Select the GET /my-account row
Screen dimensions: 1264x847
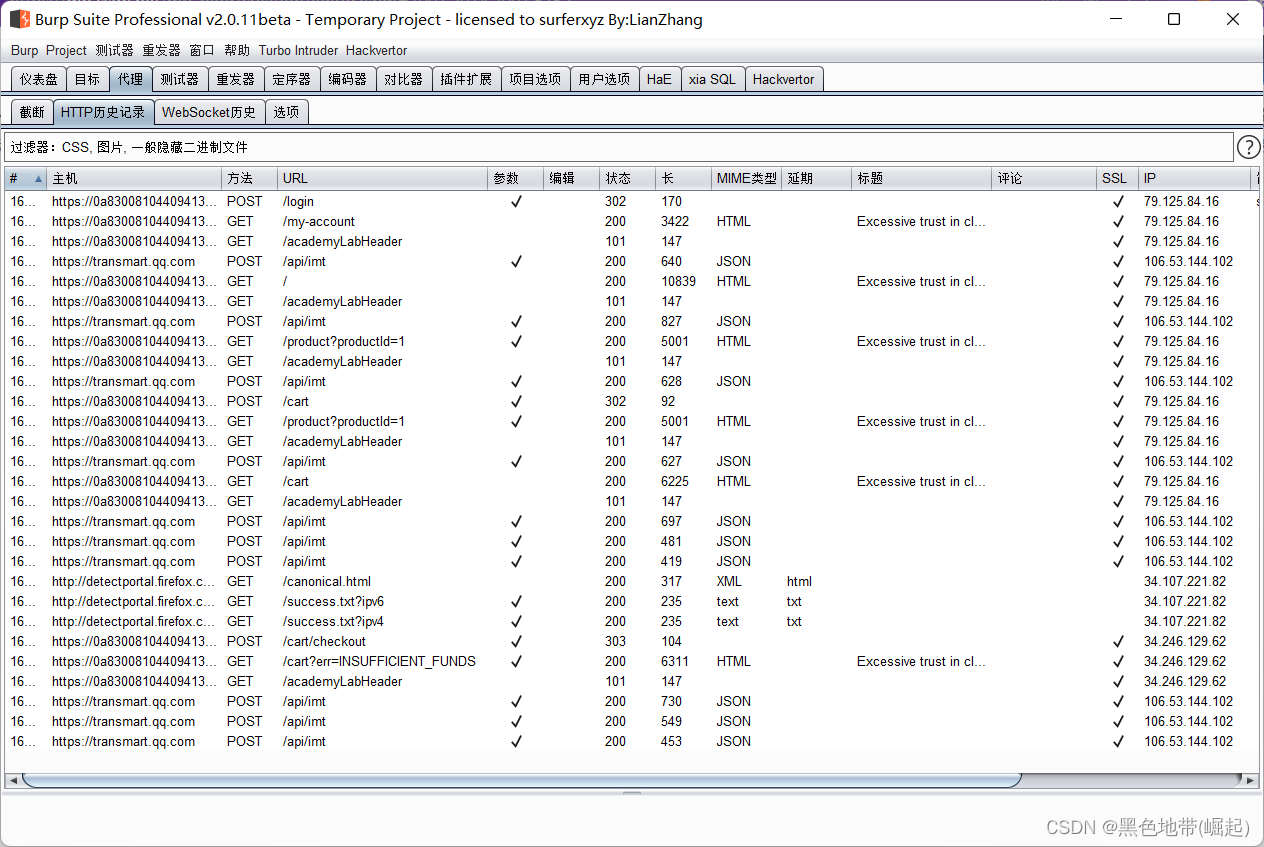click(x=631, y=221)
